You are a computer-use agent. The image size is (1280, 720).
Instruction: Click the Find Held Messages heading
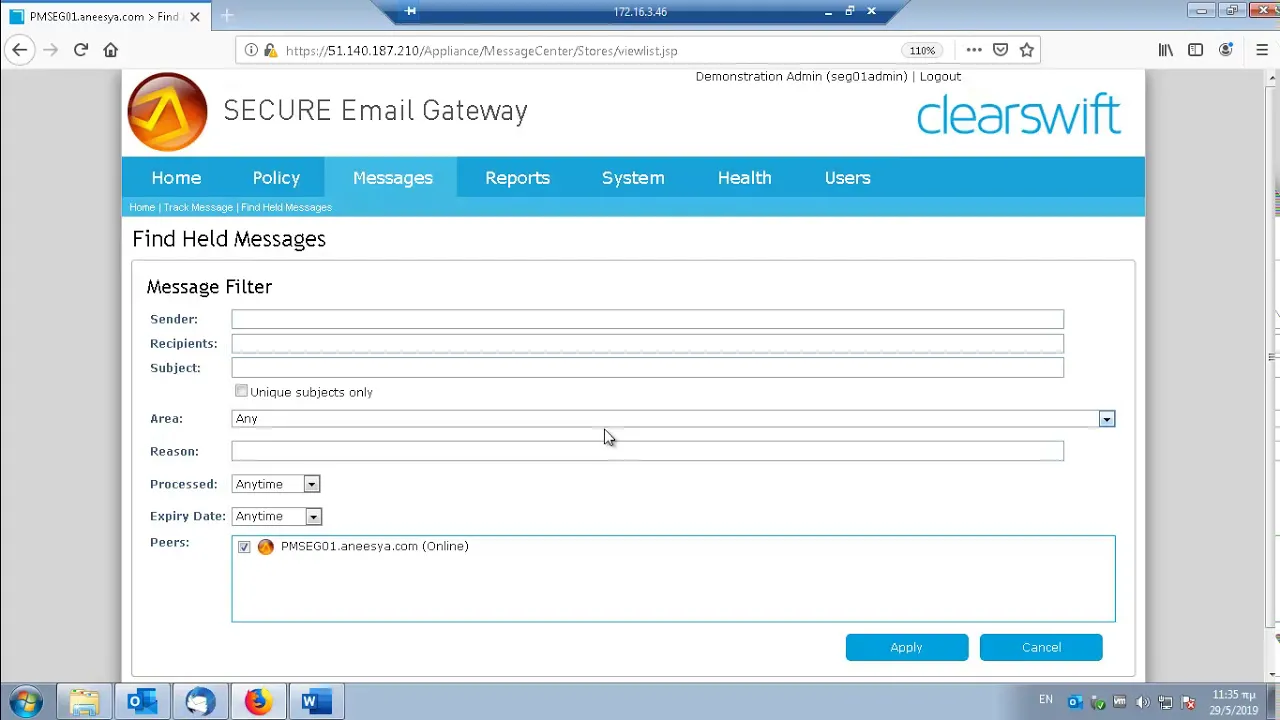point(229,239)
